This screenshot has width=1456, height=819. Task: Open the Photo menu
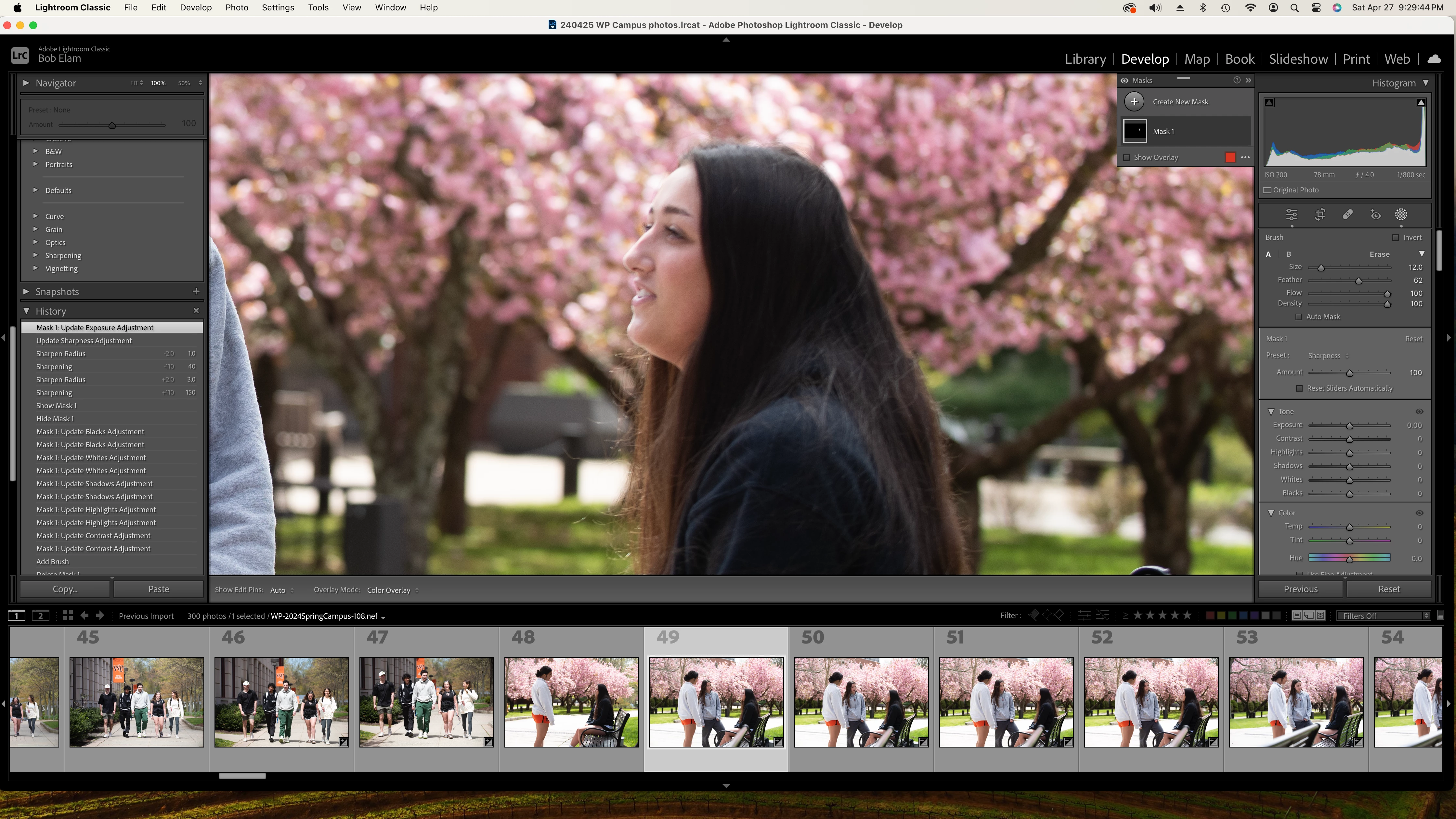(x=236, y=7)
